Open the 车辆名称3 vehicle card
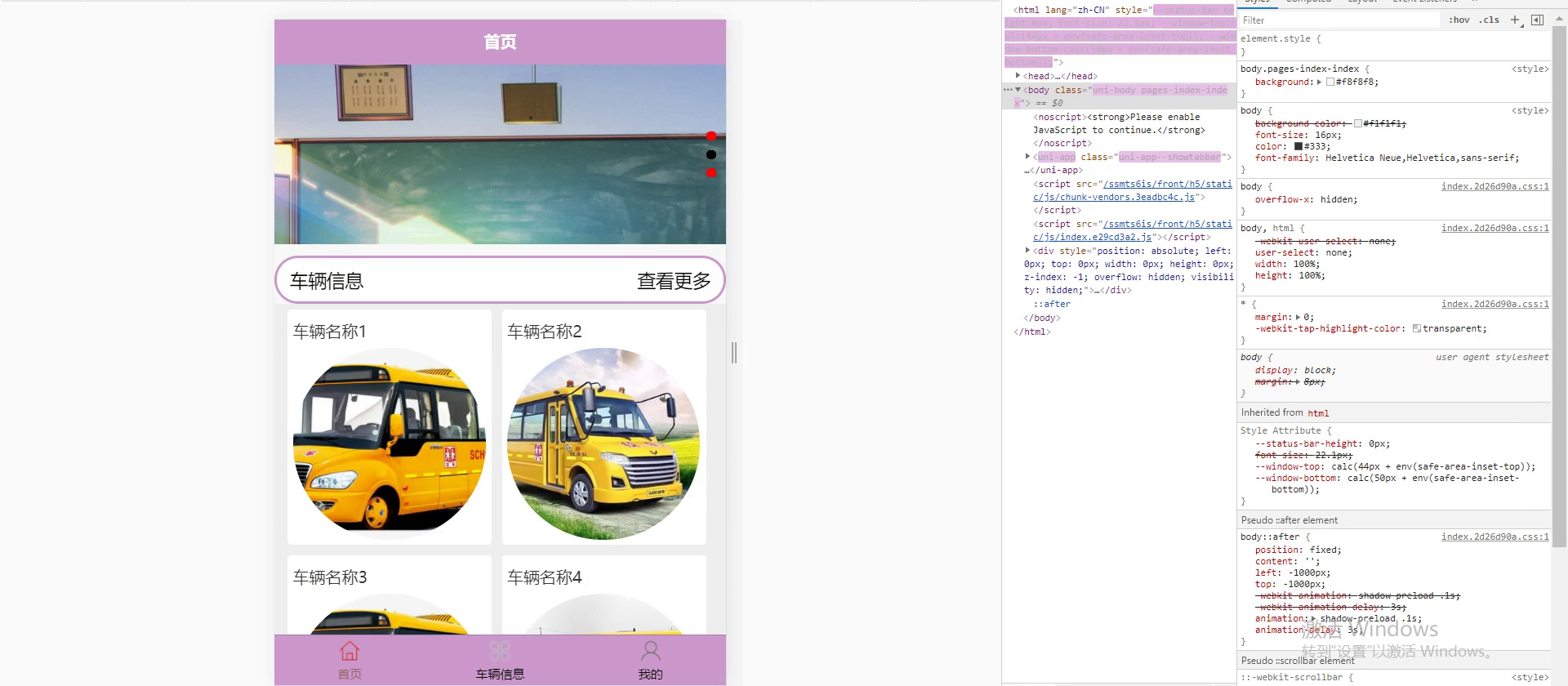 (x=390, y=595)
